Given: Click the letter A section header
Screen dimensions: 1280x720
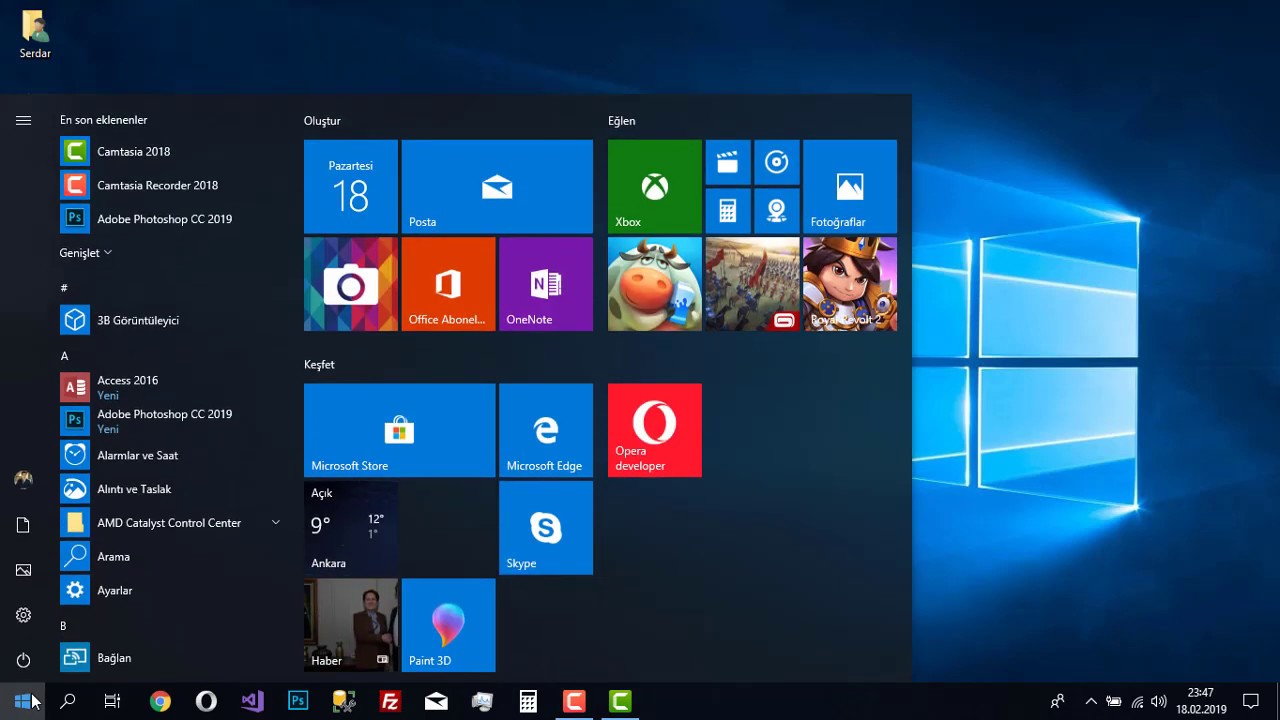Looking at the screenshot, I should coord(64,356).
